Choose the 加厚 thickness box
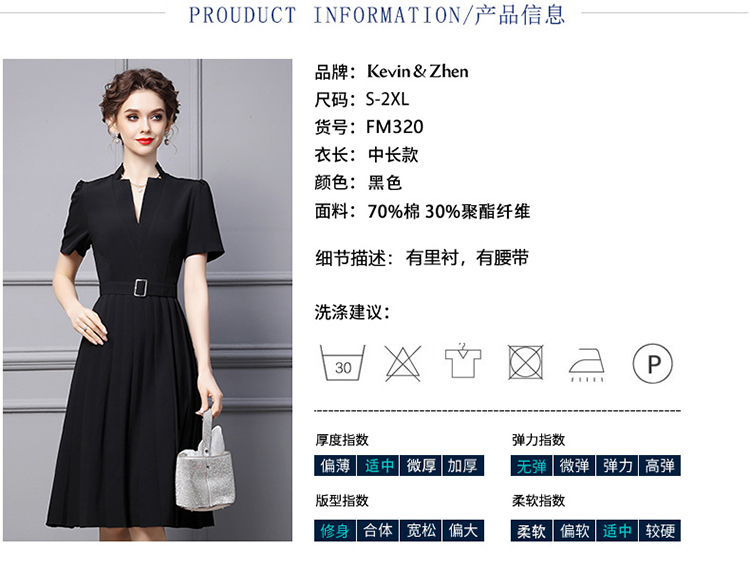 463,465
